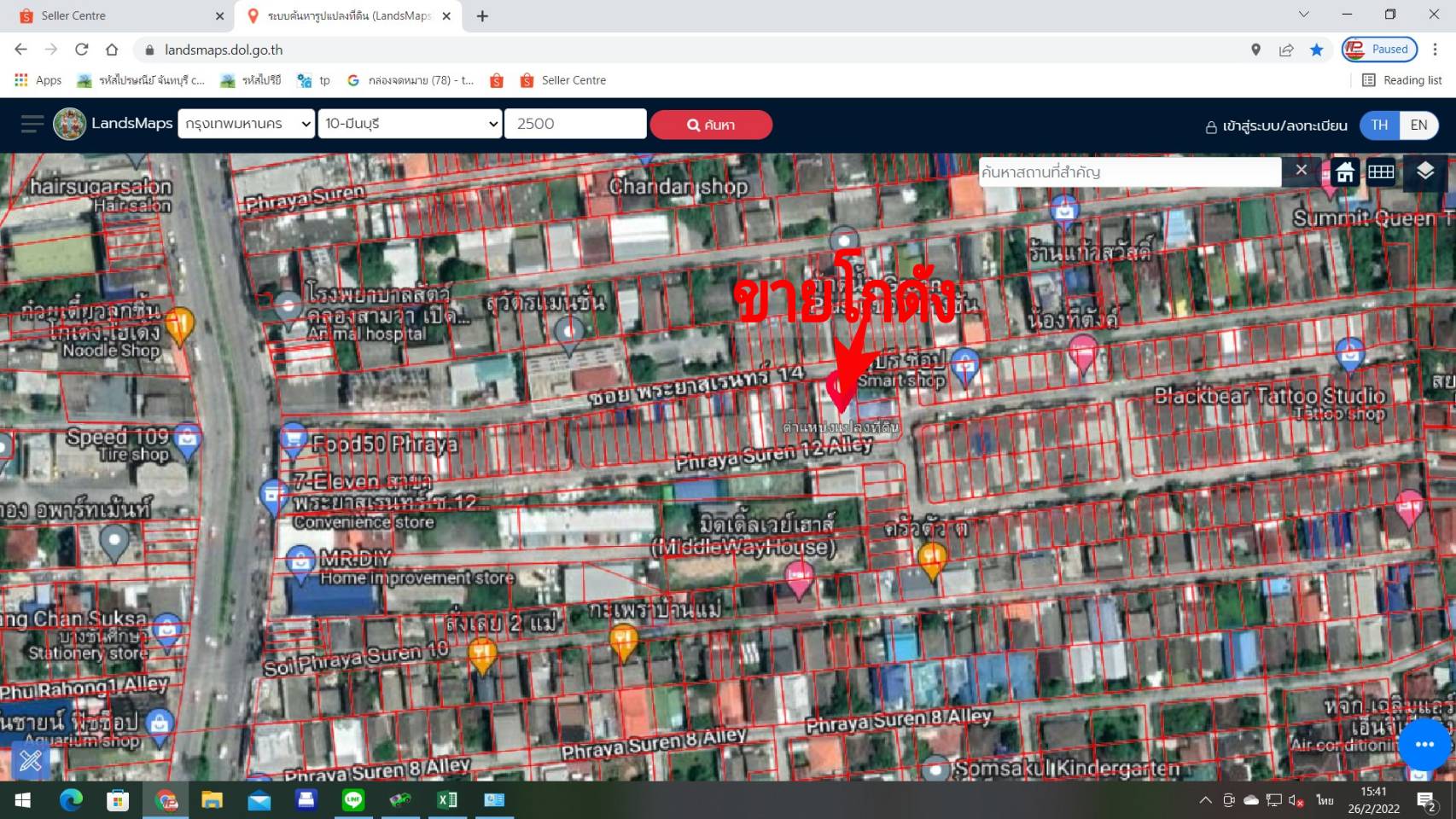The width and height of the screenshot is (1456, 819).
Task: Select the 7-Eleven map marker
Action: (273, 497)
